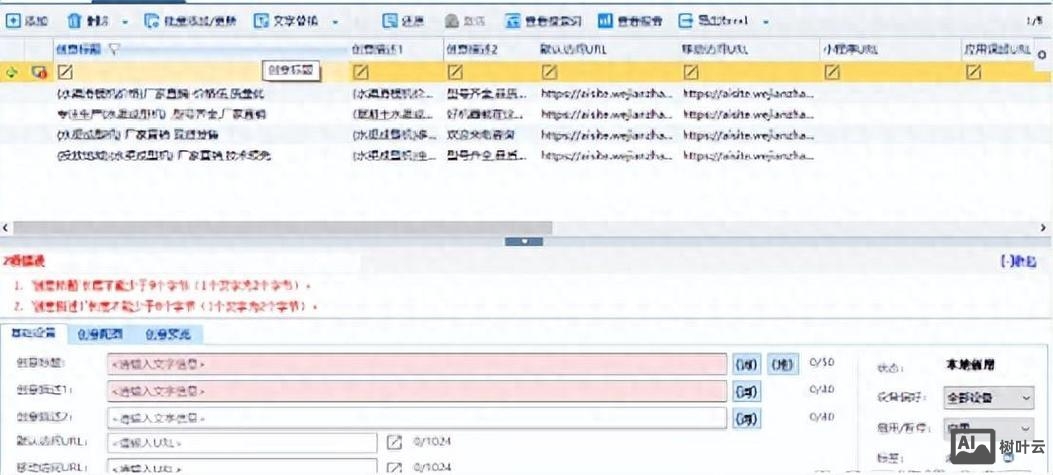Sort by the 默认访问URL column header

coord(574,49)
